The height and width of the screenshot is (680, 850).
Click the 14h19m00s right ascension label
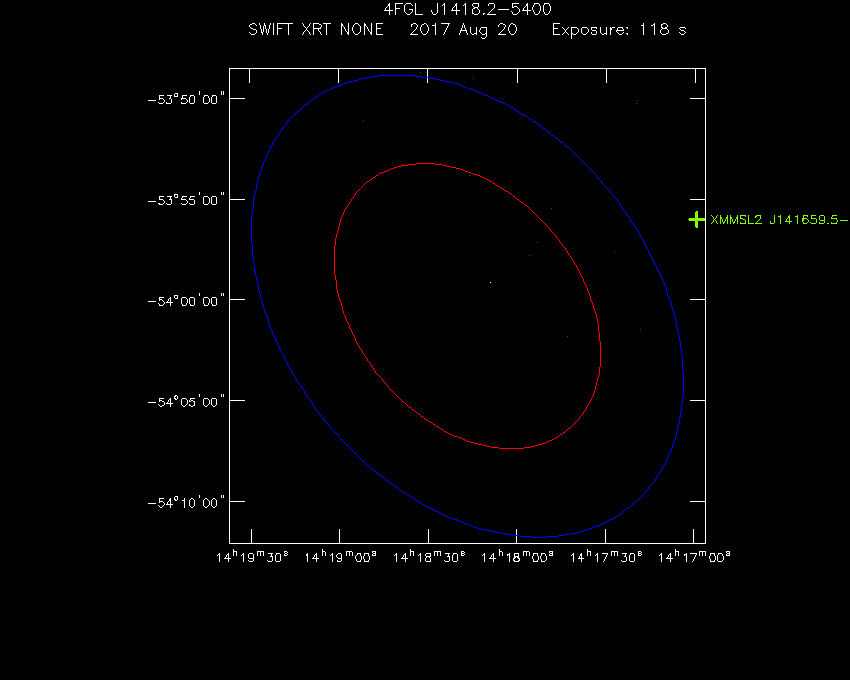(x=340, y=557)
